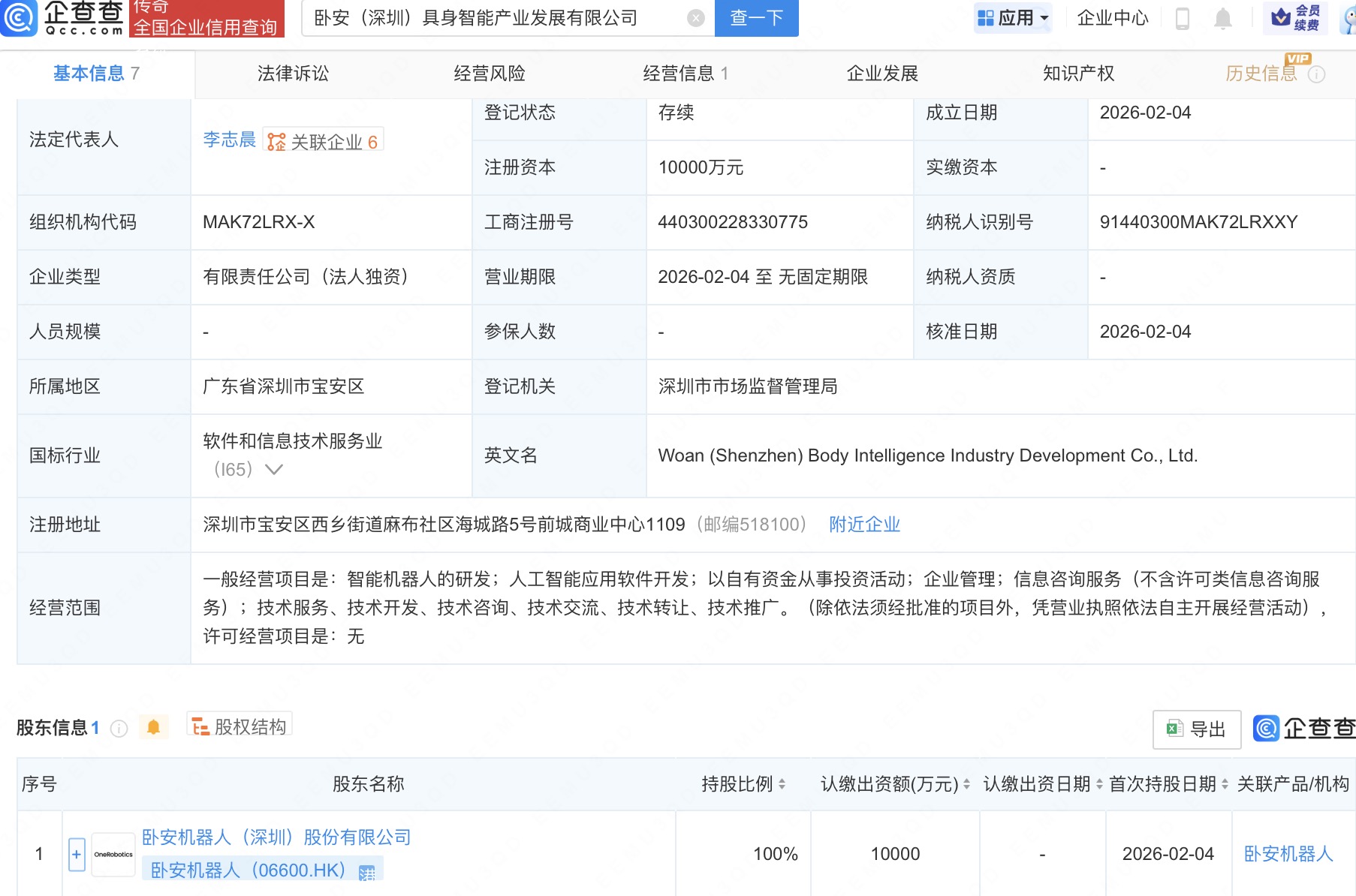Clear the search box text
The height and width of the screenshot is (896, 1356).
pos(696,18)
